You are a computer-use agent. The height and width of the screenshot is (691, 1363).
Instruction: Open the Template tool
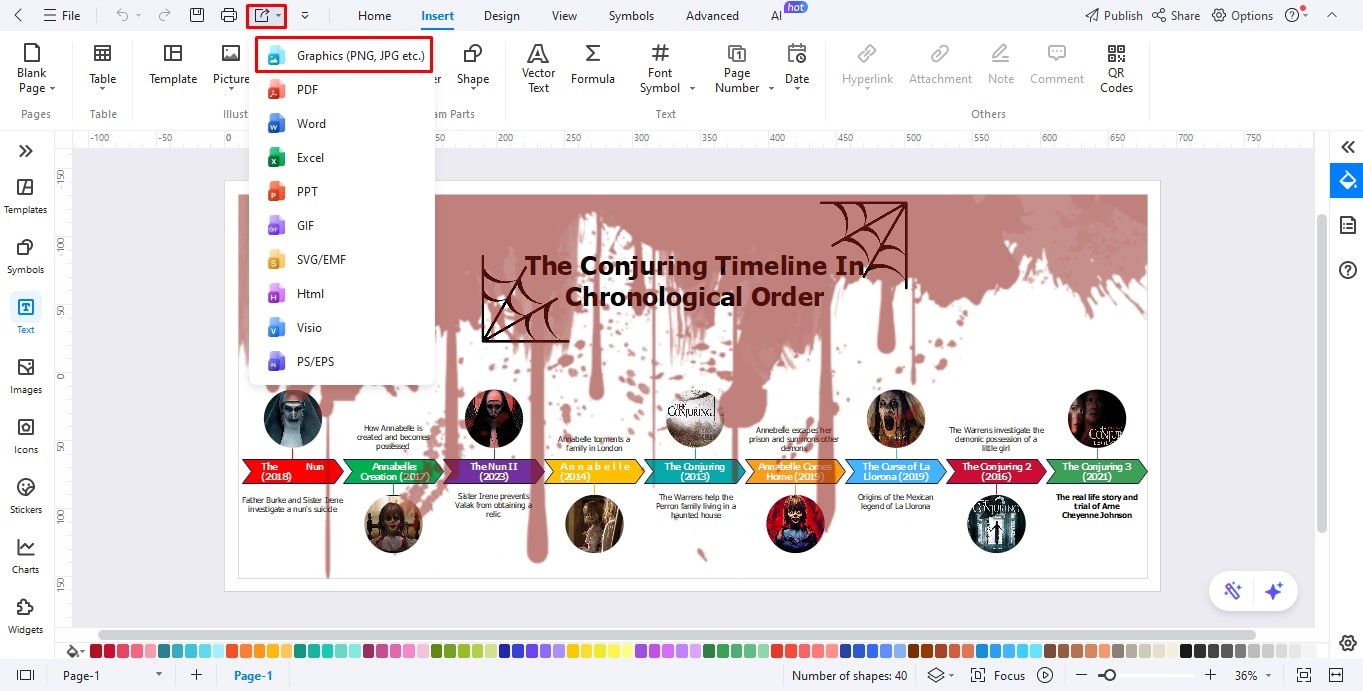point(173,65)
